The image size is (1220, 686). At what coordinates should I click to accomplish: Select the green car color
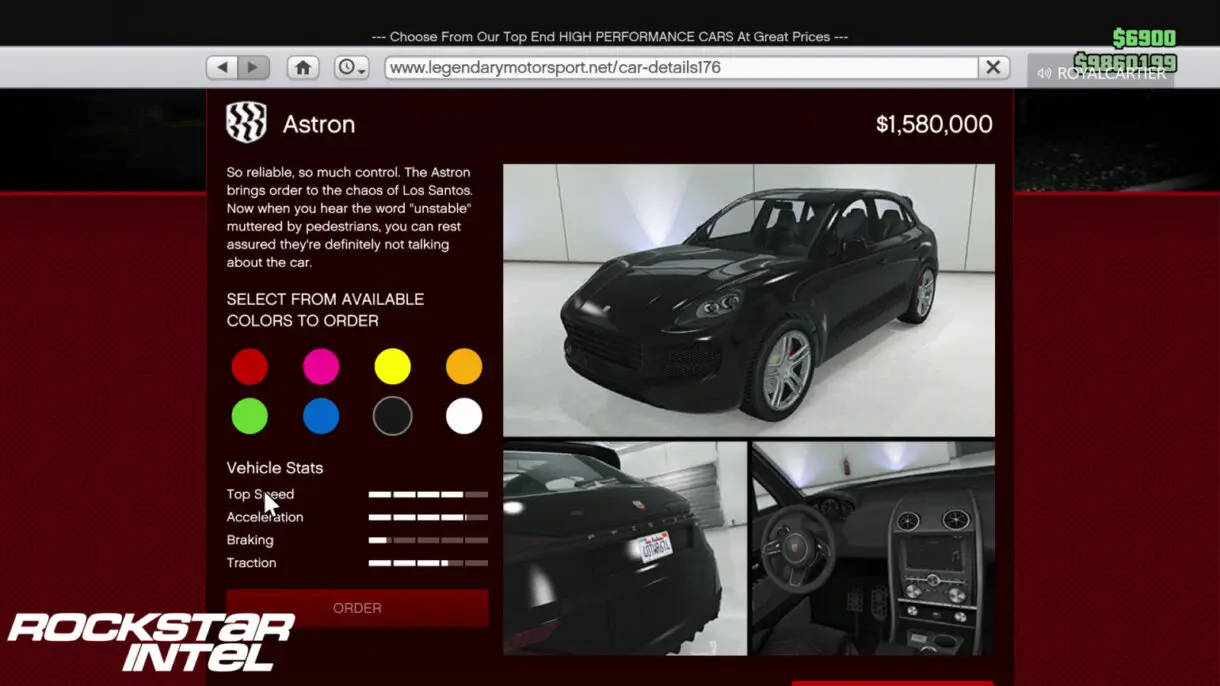[250, 416]
